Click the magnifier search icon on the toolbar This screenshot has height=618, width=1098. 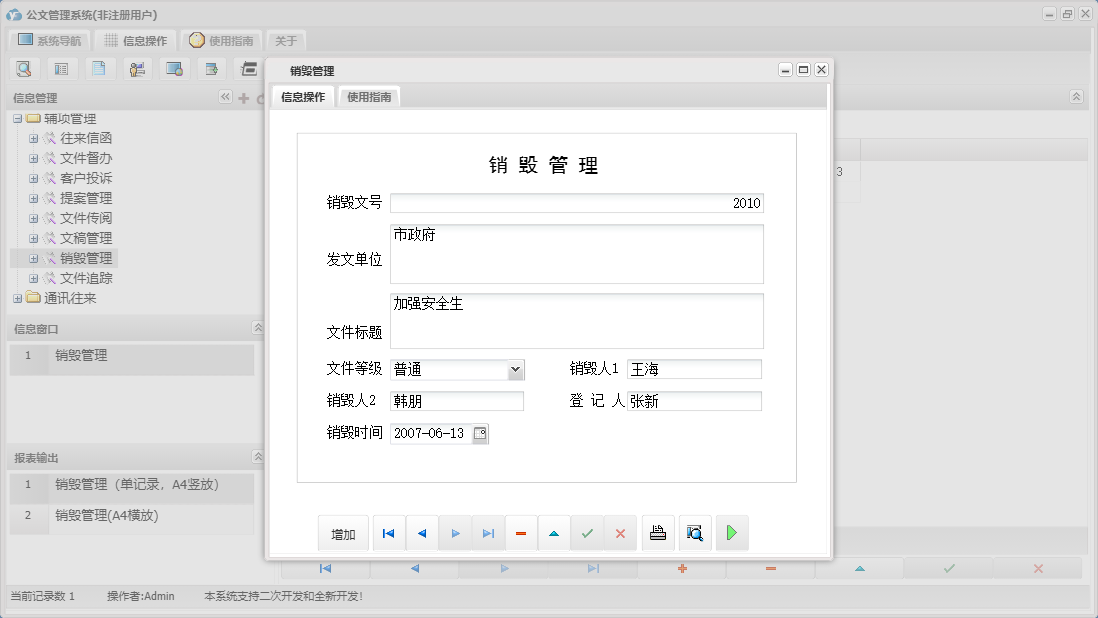coord(24,68)
